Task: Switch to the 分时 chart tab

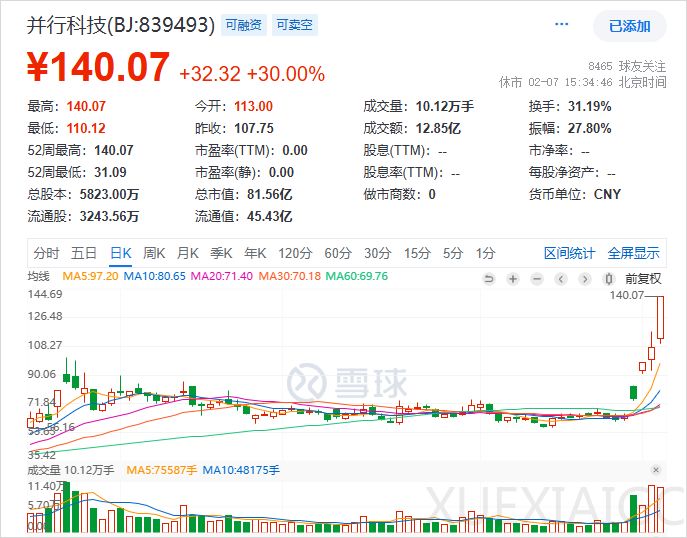Action: [46, 253]
